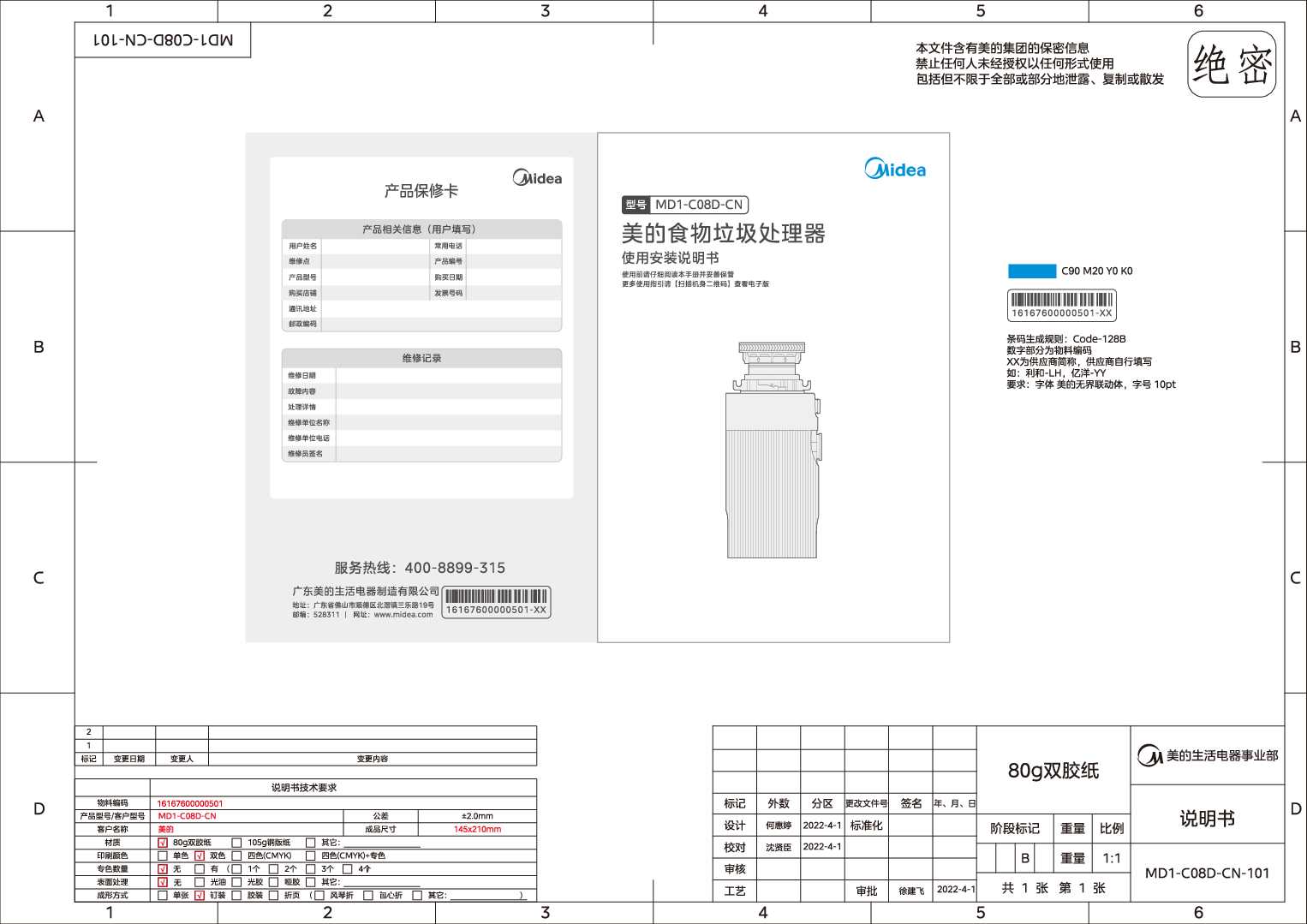The image size is (1307, 924).
Task: Click the red 美的 customer name value
Action: tap(165, 829)
